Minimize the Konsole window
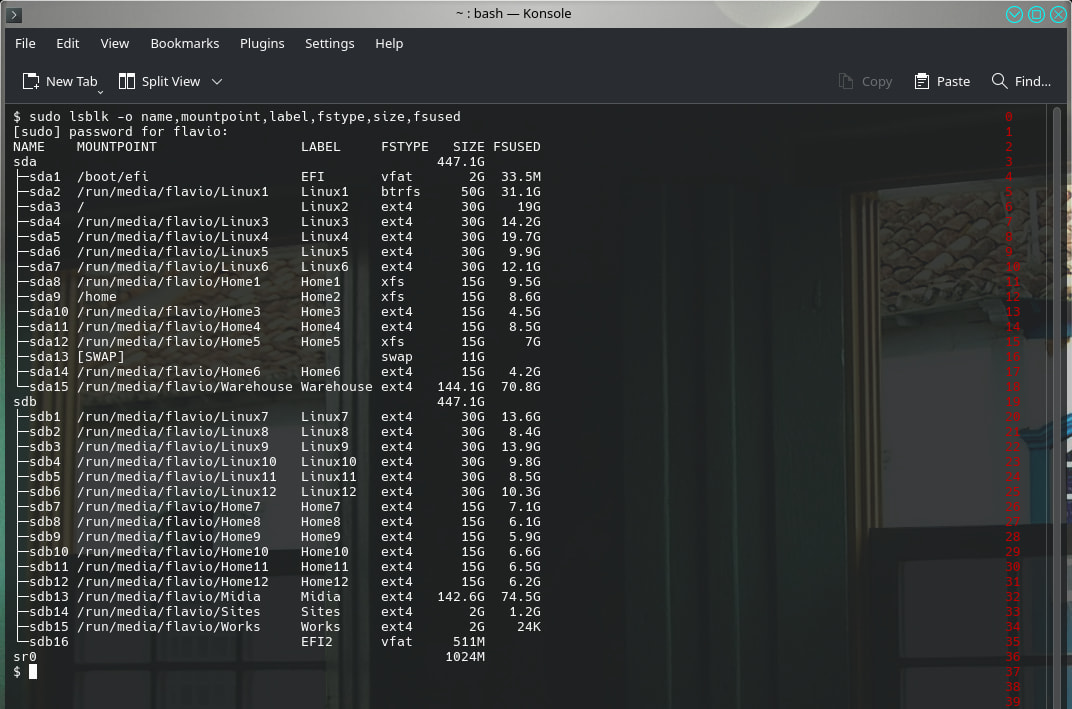 1015,14
